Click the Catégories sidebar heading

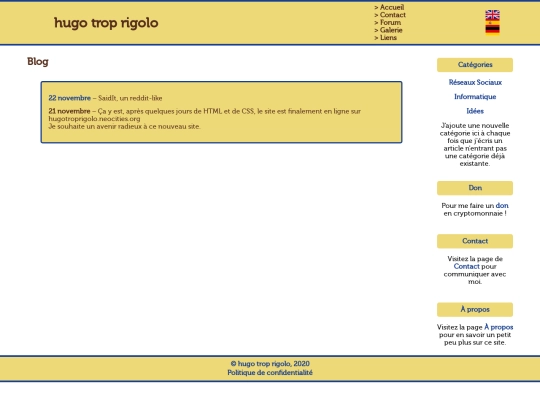point(475,65)
